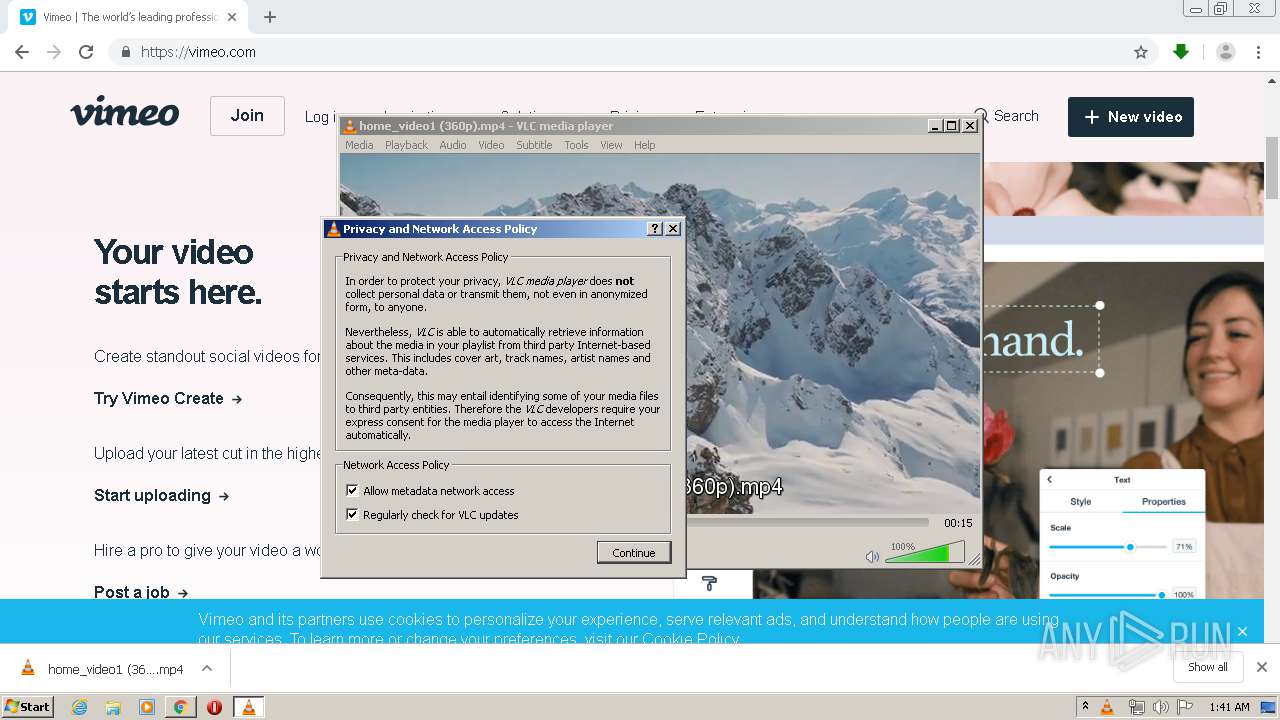This screenshot has width=1280, height=720.
Task: Dismiss the cookie banner with X
Action: tap(1242, 631)
